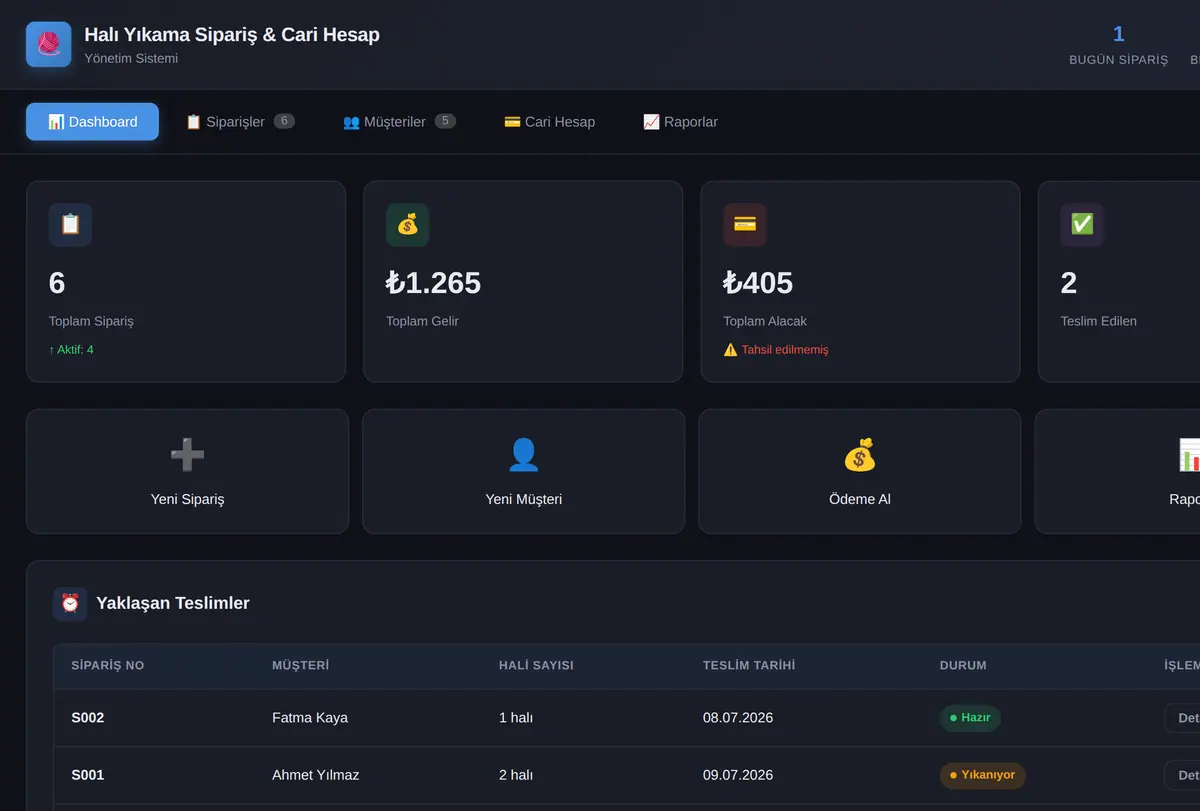The image size is (1200, 811).
Task: Click the '2 halı' cell for S001
Action: 516,775
